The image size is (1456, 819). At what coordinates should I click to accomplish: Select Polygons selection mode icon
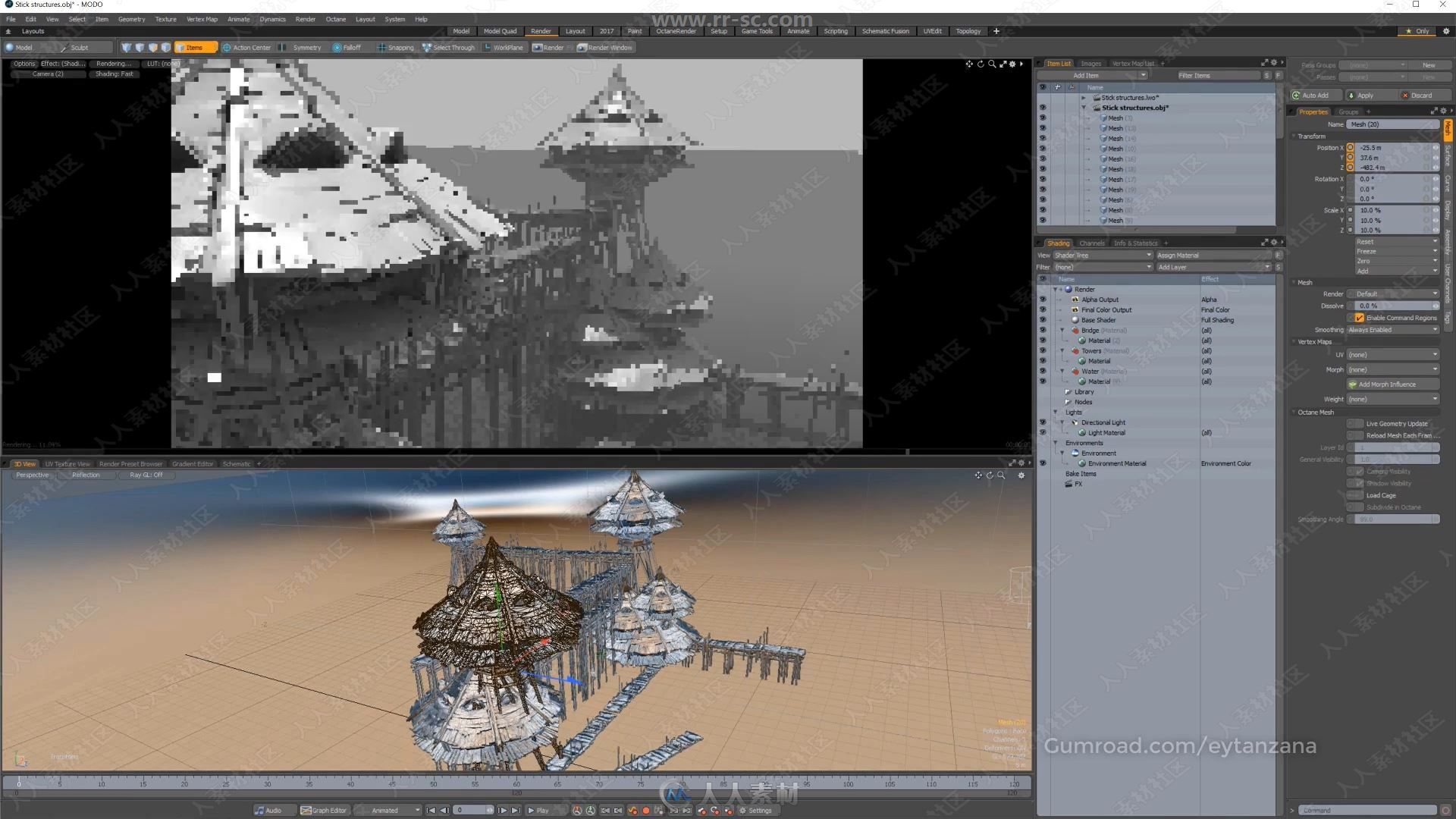[152, 47]
